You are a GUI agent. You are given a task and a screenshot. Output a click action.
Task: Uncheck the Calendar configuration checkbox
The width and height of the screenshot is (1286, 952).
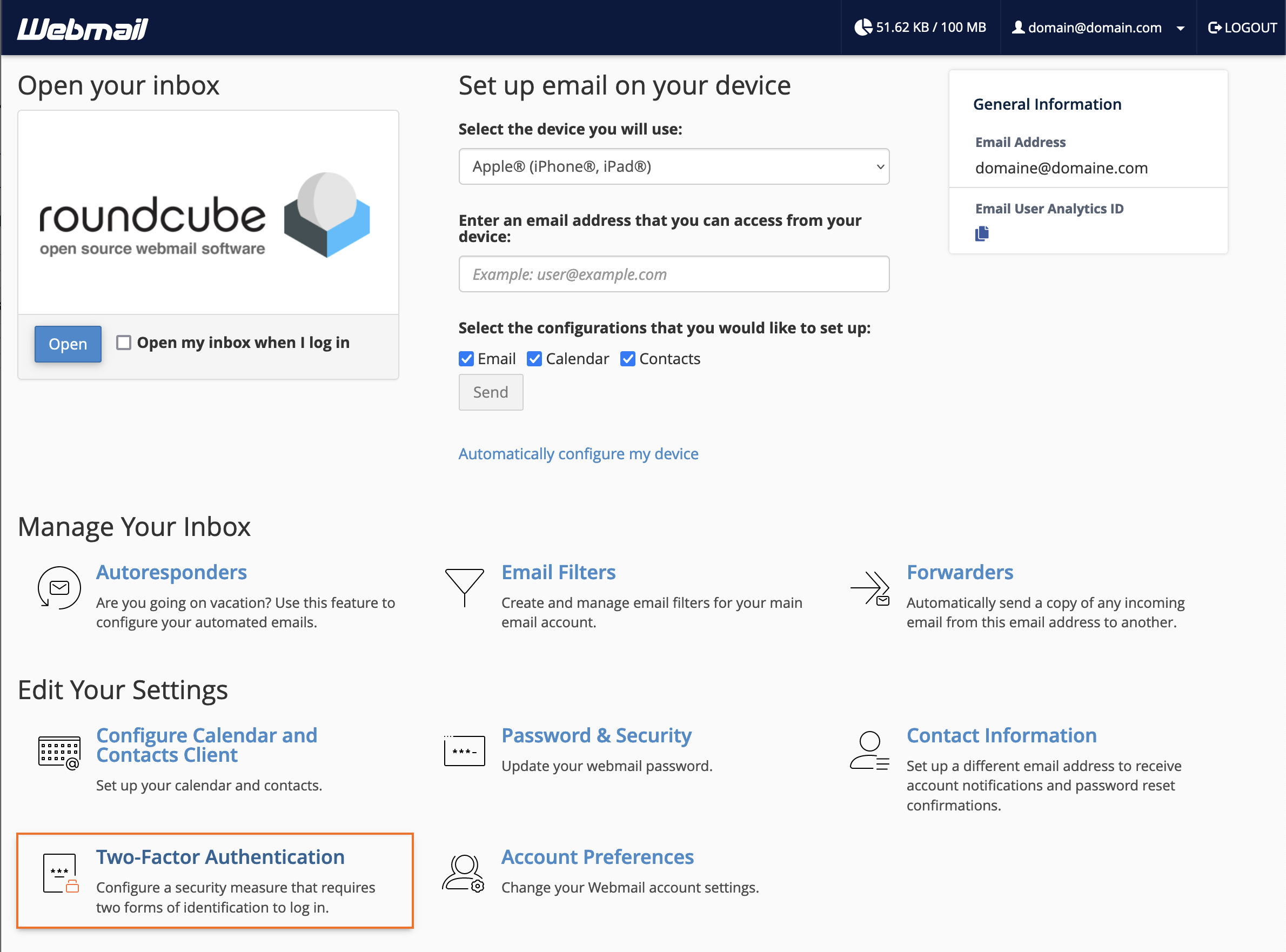534,359
